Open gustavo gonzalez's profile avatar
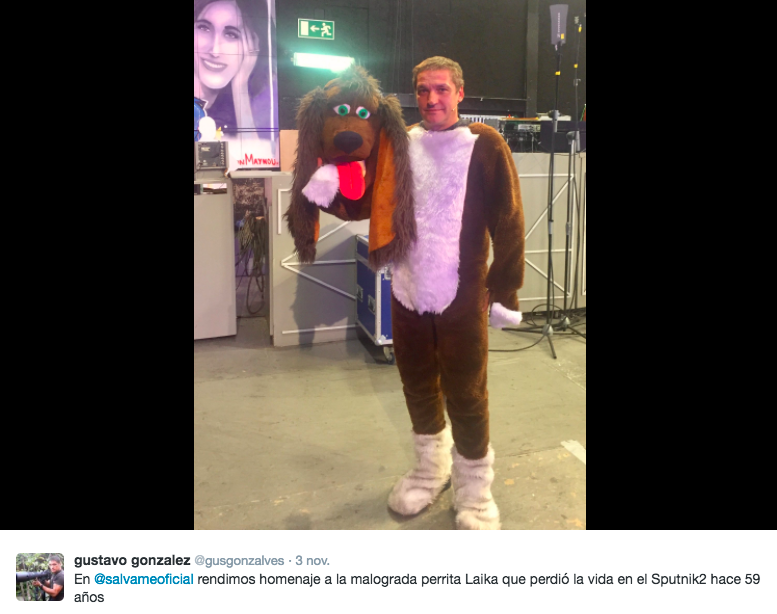 point(40,577)
